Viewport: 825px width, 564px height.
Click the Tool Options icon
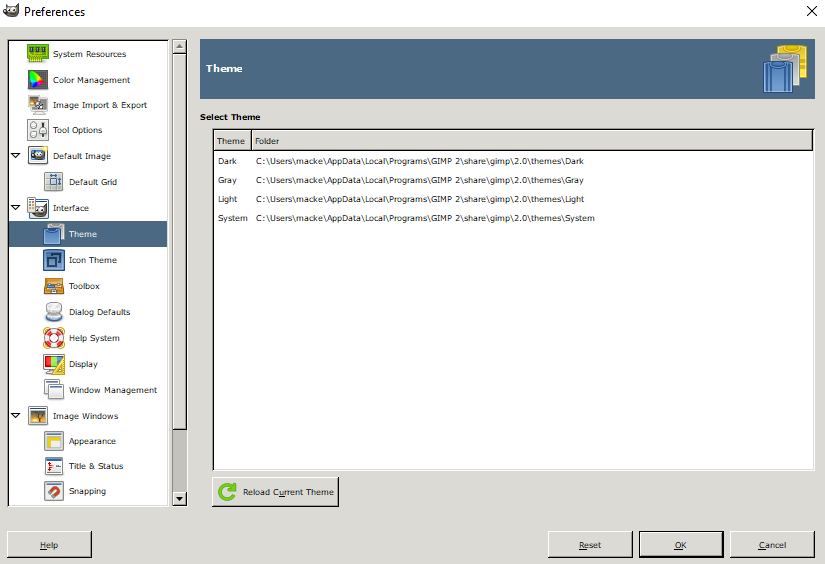[x=38, y=130]
